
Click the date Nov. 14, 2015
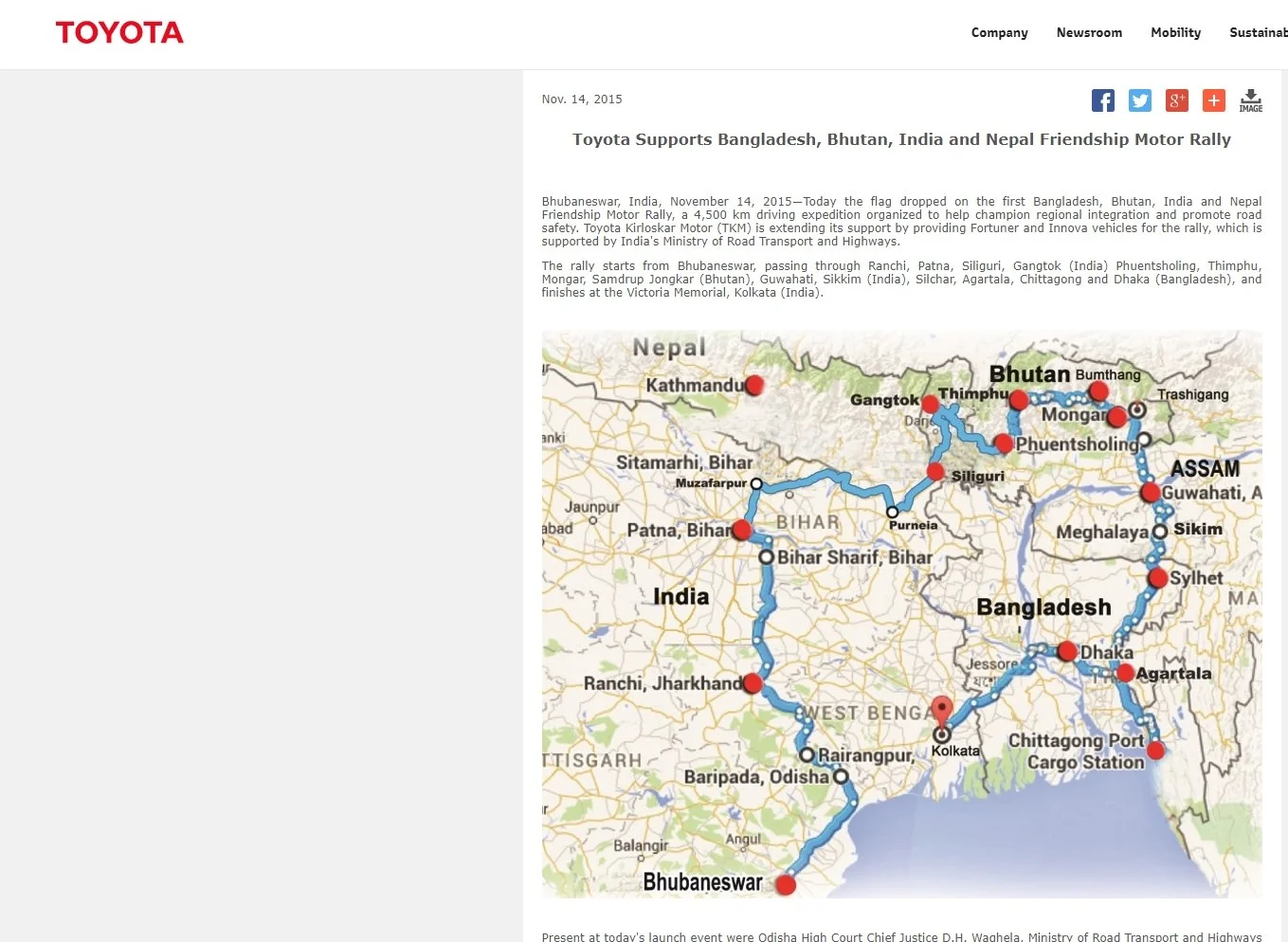point(582,100)
